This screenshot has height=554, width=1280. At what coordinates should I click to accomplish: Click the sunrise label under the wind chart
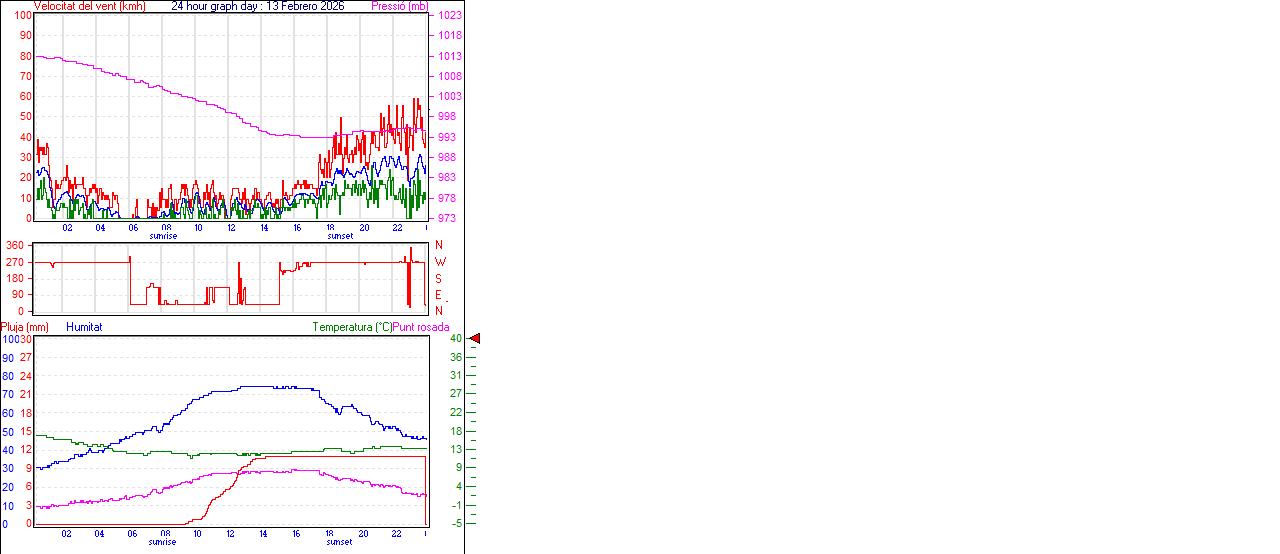point(164,236)
